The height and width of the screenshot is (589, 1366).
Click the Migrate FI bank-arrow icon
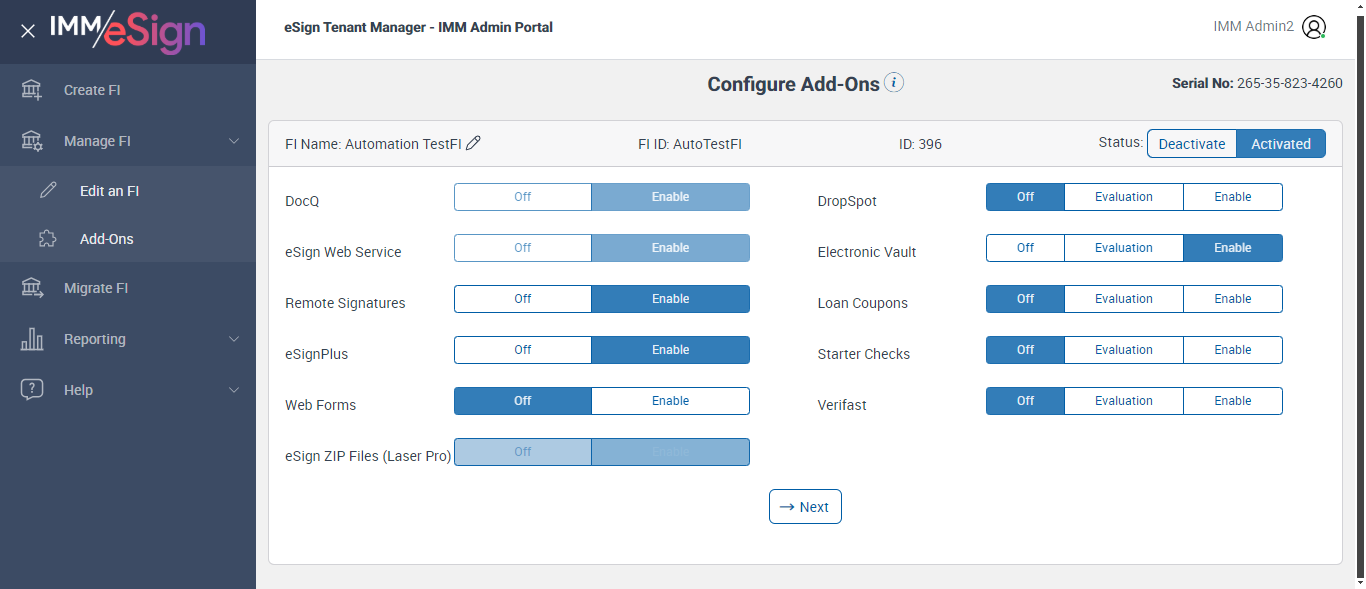[32, 288]
